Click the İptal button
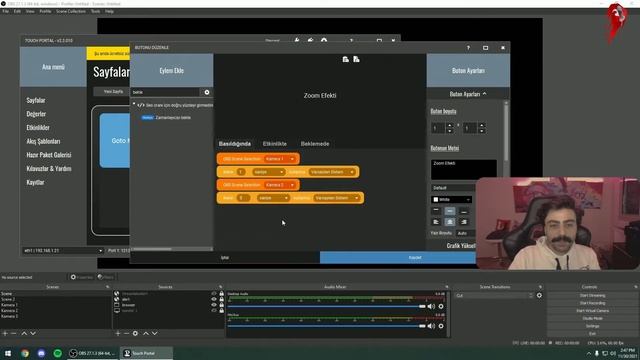The height and width of the screenshot is (360, 640). tap(225, 258)
